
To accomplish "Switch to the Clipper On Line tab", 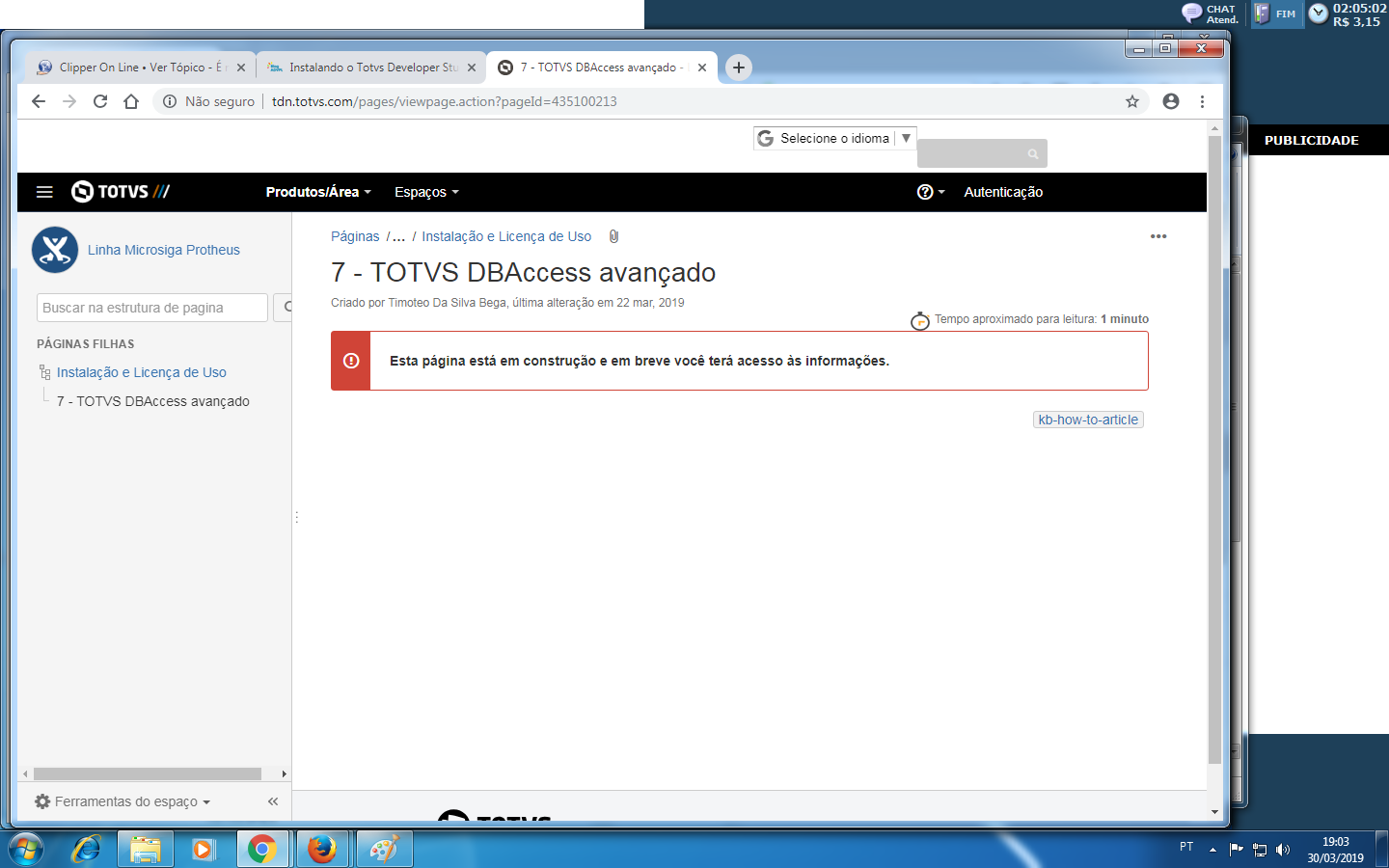I will pos(140,68).
